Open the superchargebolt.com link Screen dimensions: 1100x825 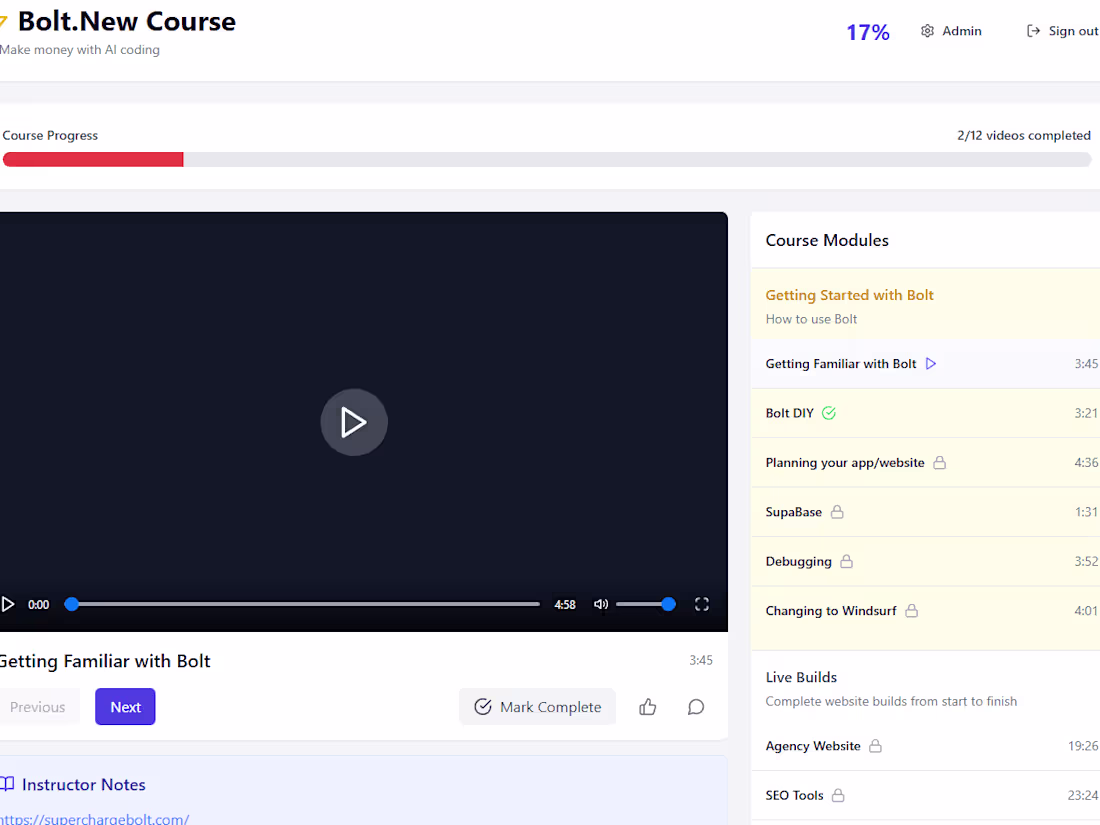[x=95, y=818]
